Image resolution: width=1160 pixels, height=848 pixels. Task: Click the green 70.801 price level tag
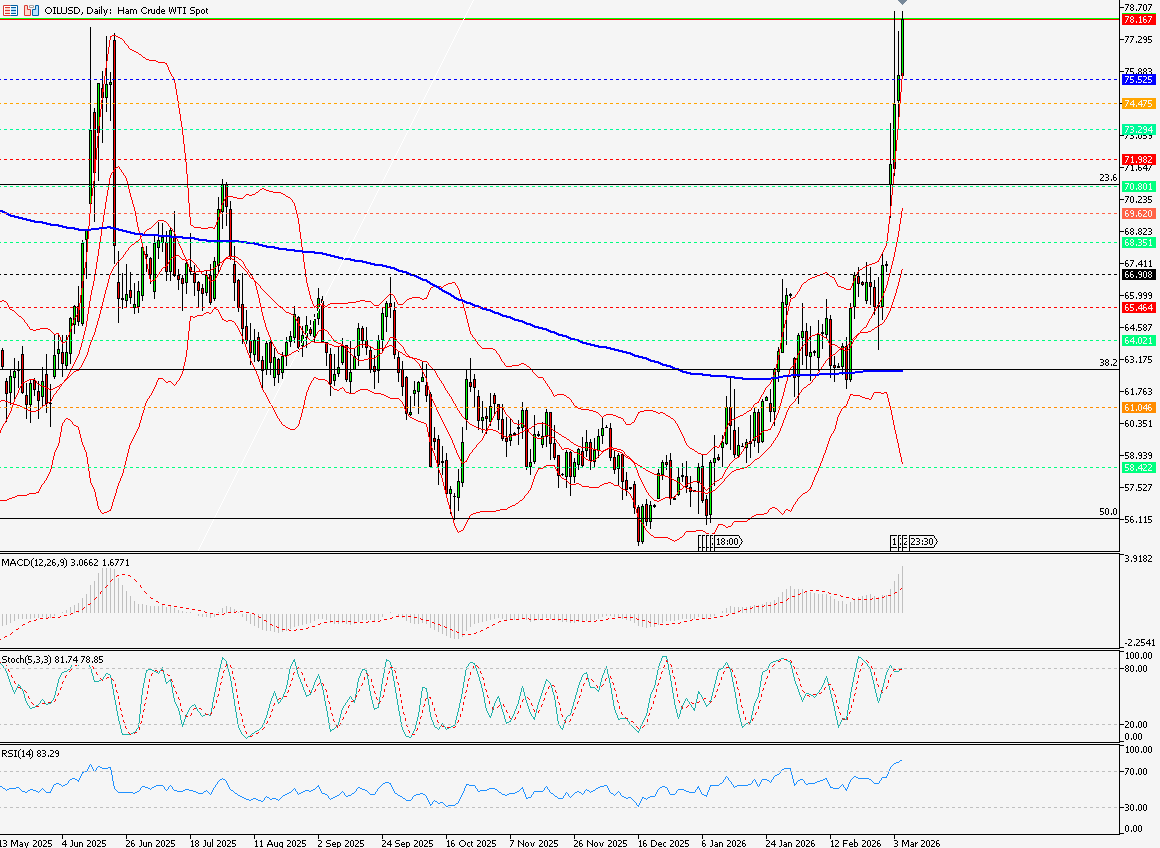1139,186
